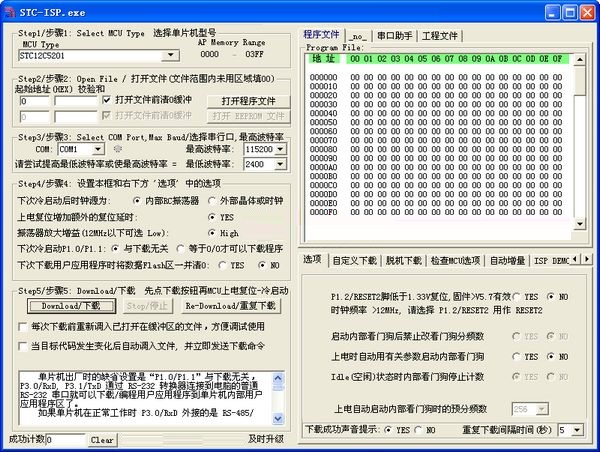Switch to the 选项 tab

[x=313, y=259]
